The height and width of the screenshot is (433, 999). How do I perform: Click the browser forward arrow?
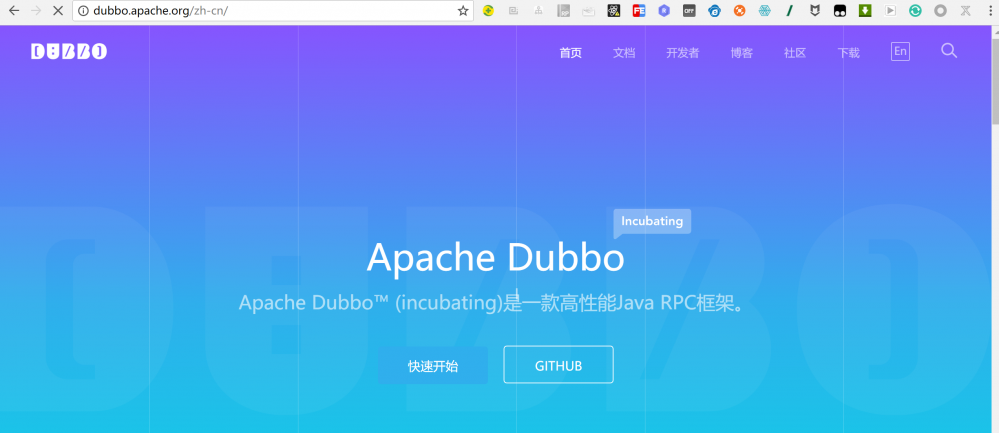pos(36,11)
